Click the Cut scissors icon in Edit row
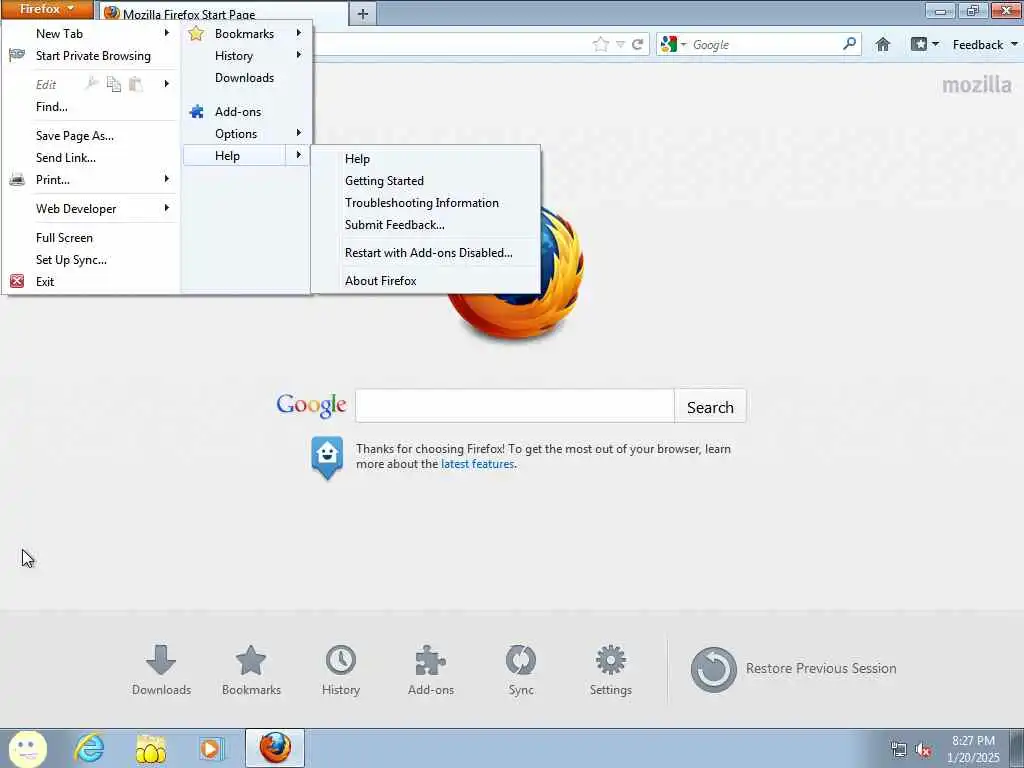This screenshot has height=768, width=1024. (92, 84)
